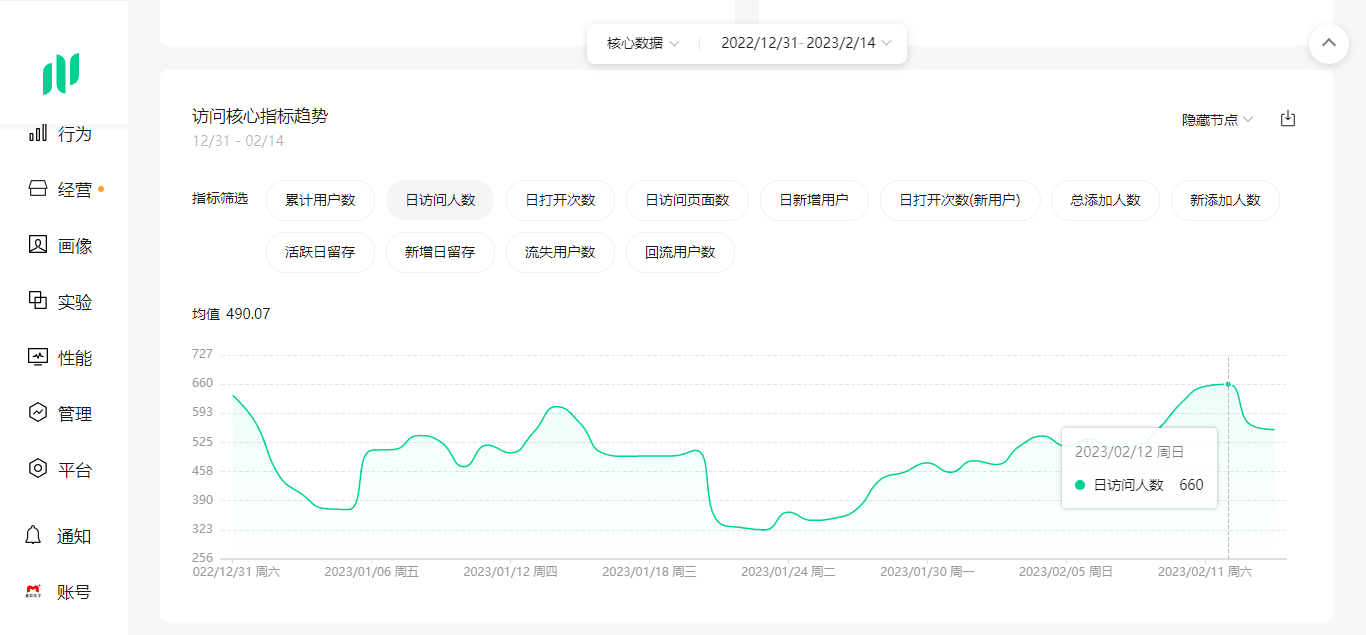Image resolution: width=1366 pixels, height=635 pixels.
Task: Open the 管理 (Management) section icon
Action: point(36,412)
